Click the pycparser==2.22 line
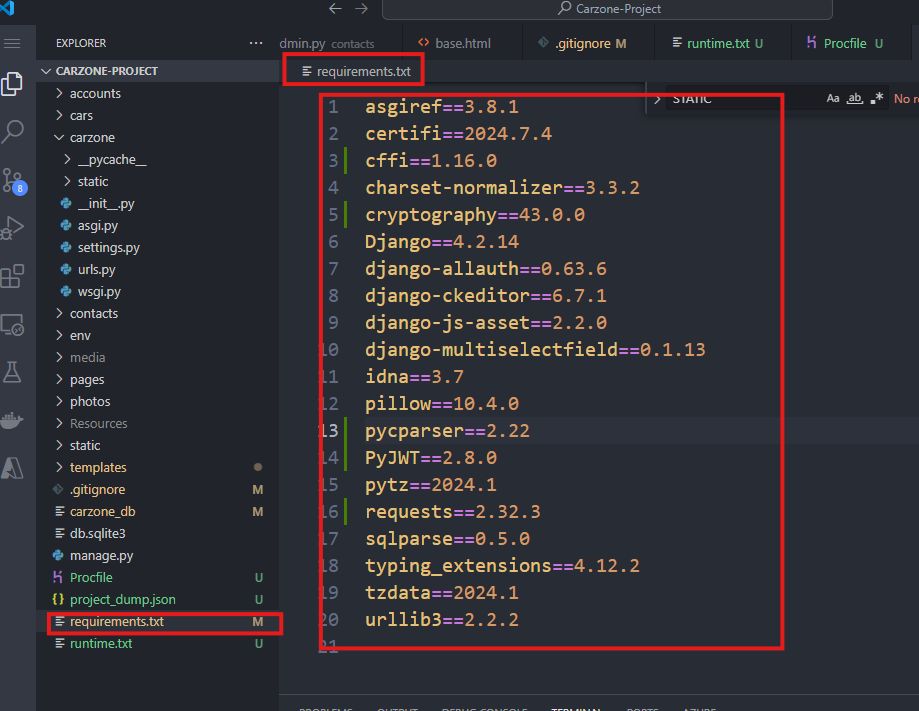Screen dimensions: 919x711 coord(447,431)
